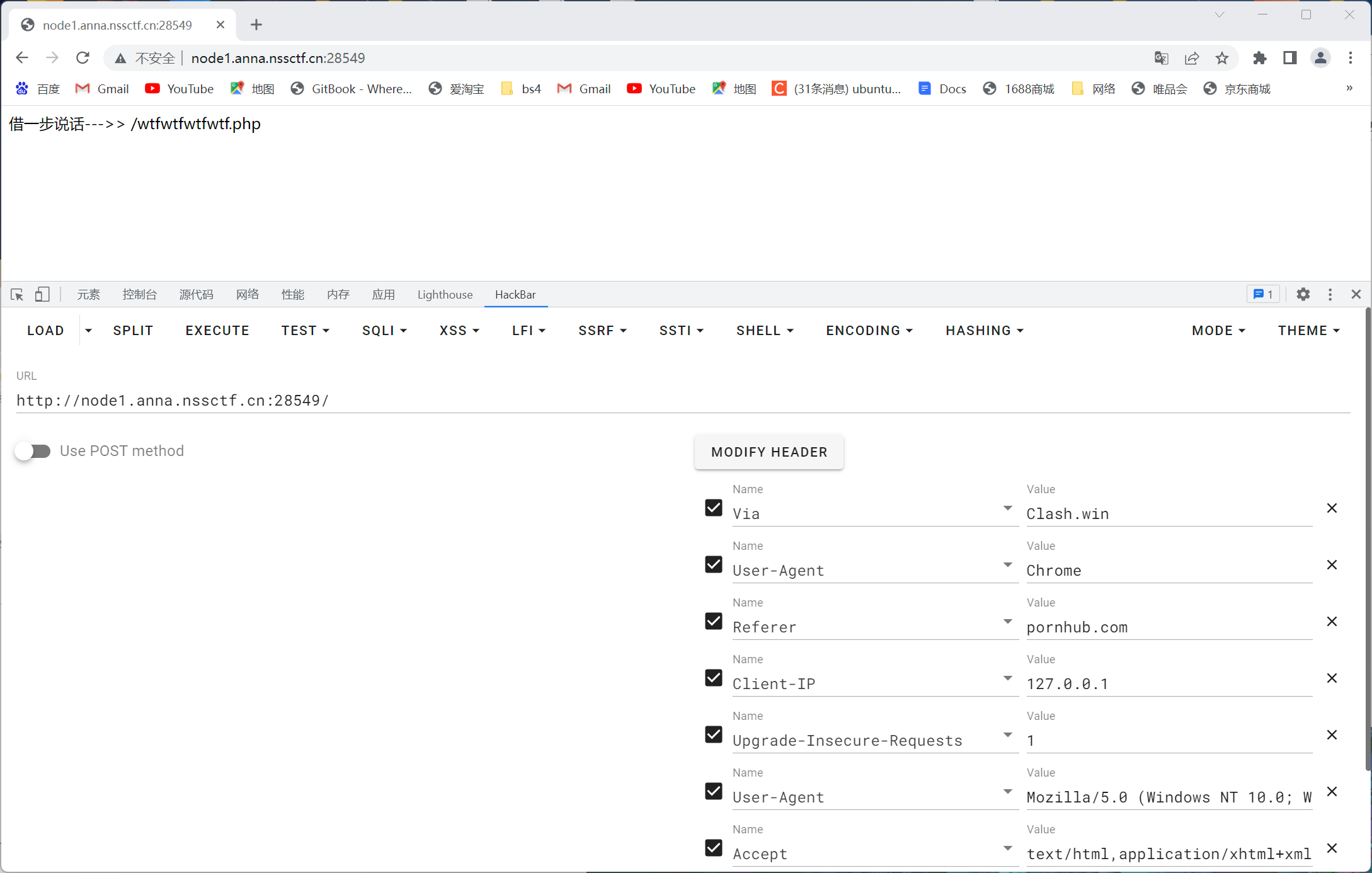Open the ENCODING dropdown menu

coord(869,331)
